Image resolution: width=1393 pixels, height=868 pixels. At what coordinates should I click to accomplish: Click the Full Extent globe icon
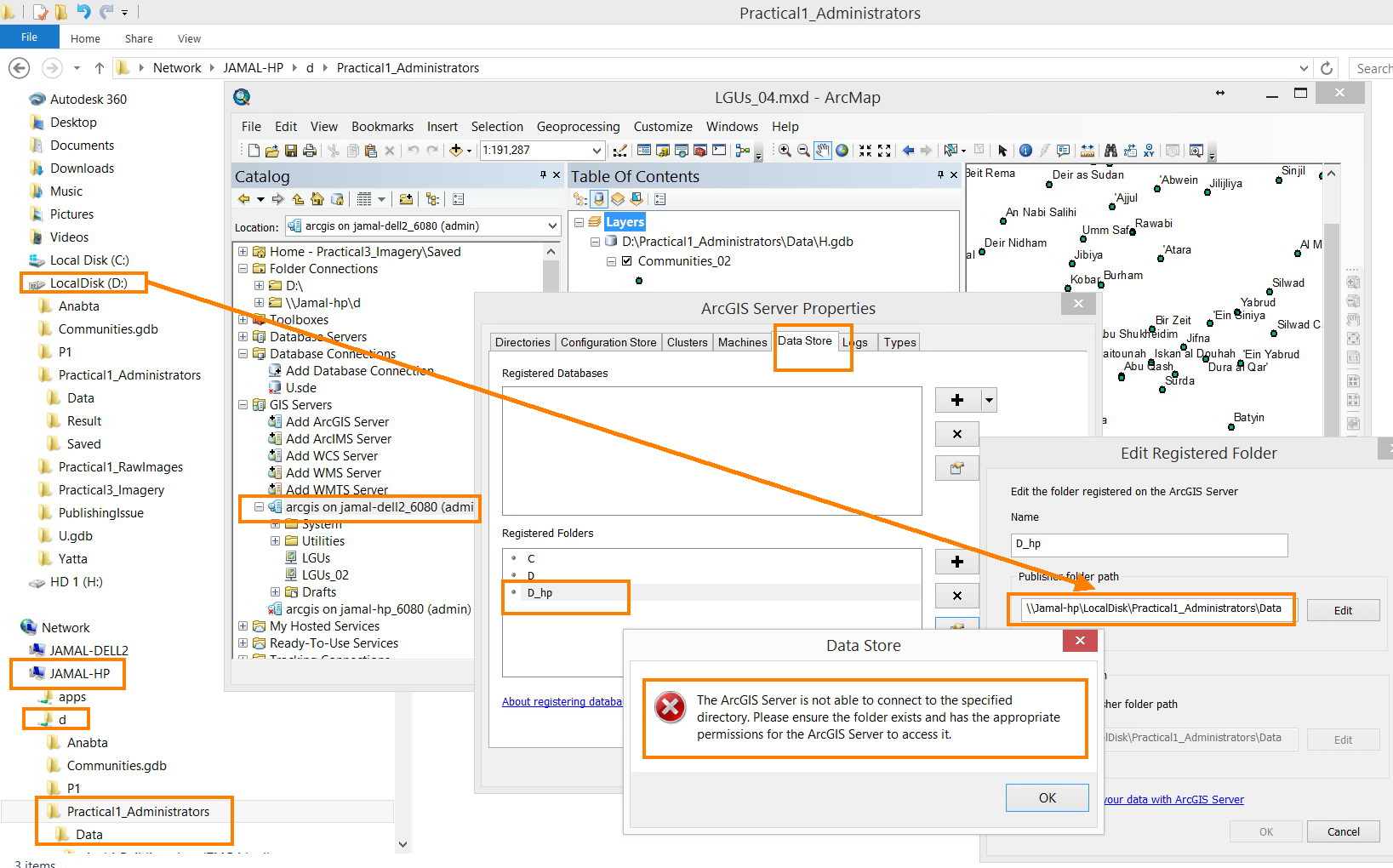click(842, 151)
